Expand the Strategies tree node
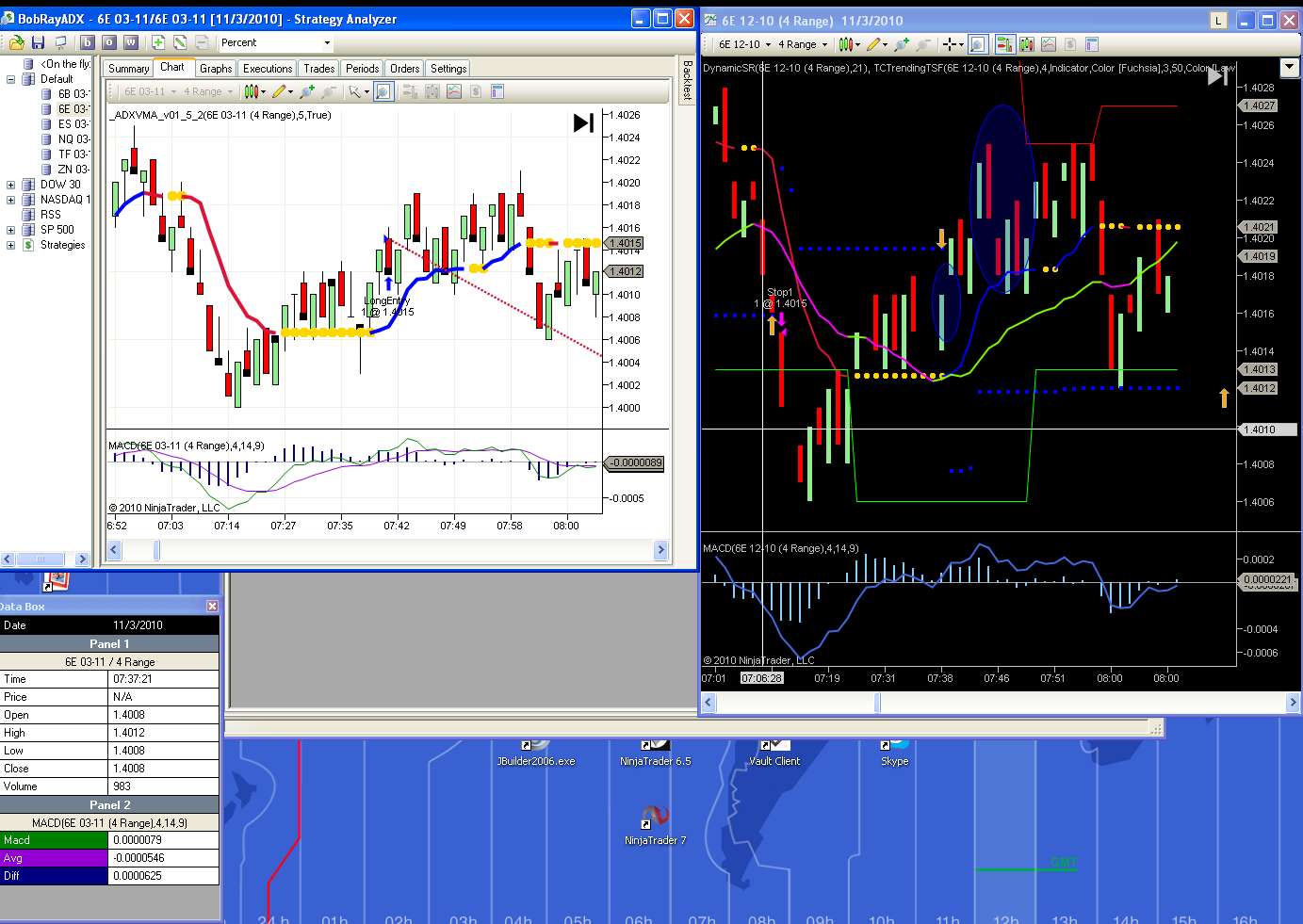The width and height of the screenshot is (1303, 924). pyautogui.click(x=11, y=245)
